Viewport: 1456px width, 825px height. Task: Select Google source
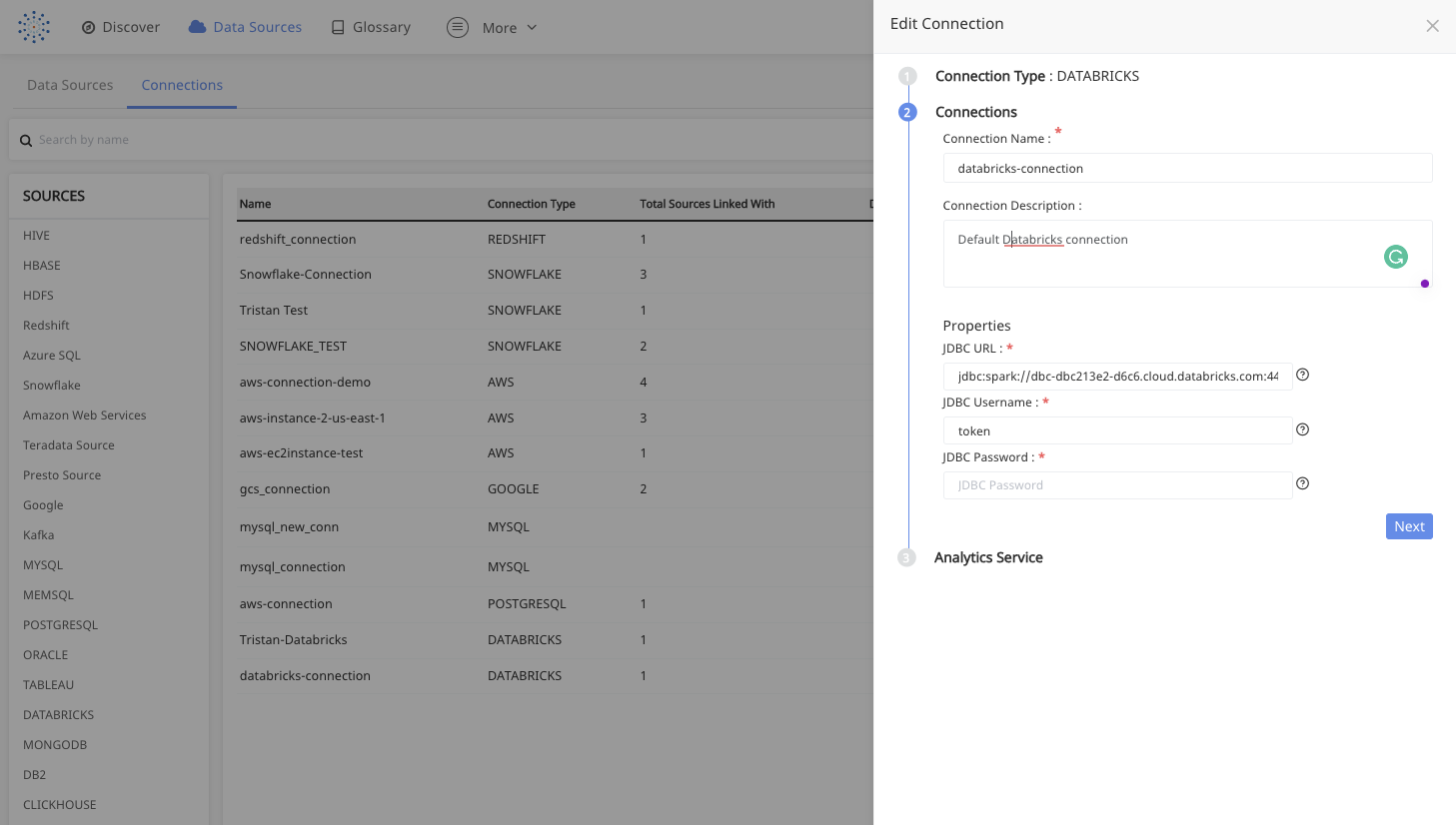pos(43,505)
